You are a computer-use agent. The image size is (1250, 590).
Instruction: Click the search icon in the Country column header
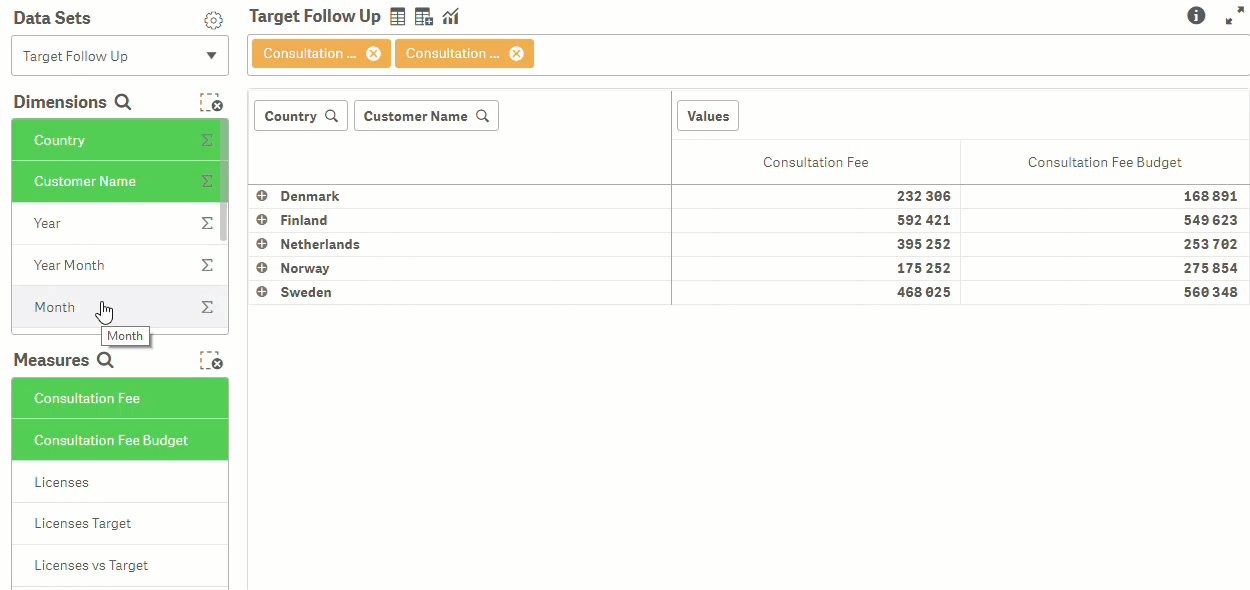[331, 115]
